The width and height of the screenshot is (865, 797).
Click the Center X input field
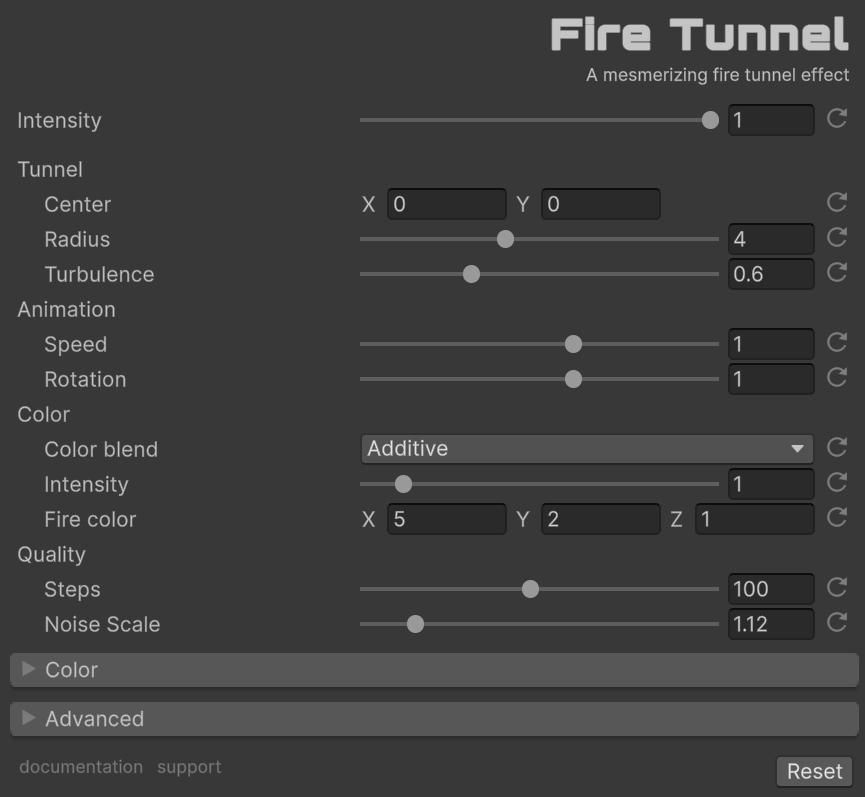click(x=446, y=204)
